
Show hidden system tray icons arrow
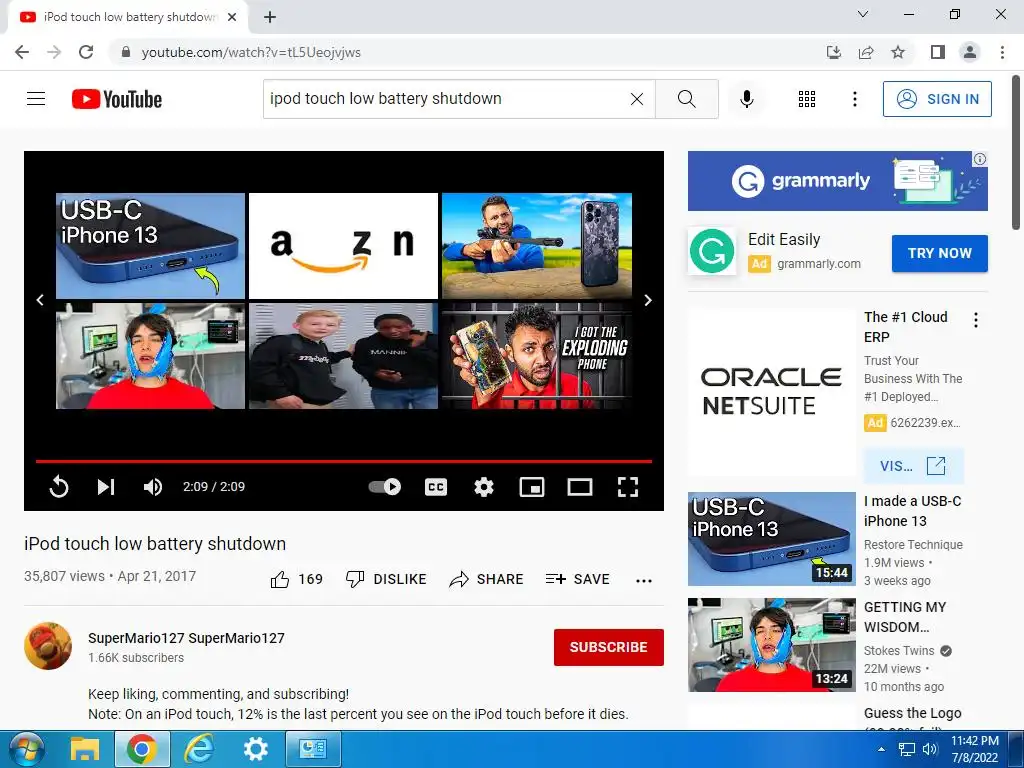(882, 749)
